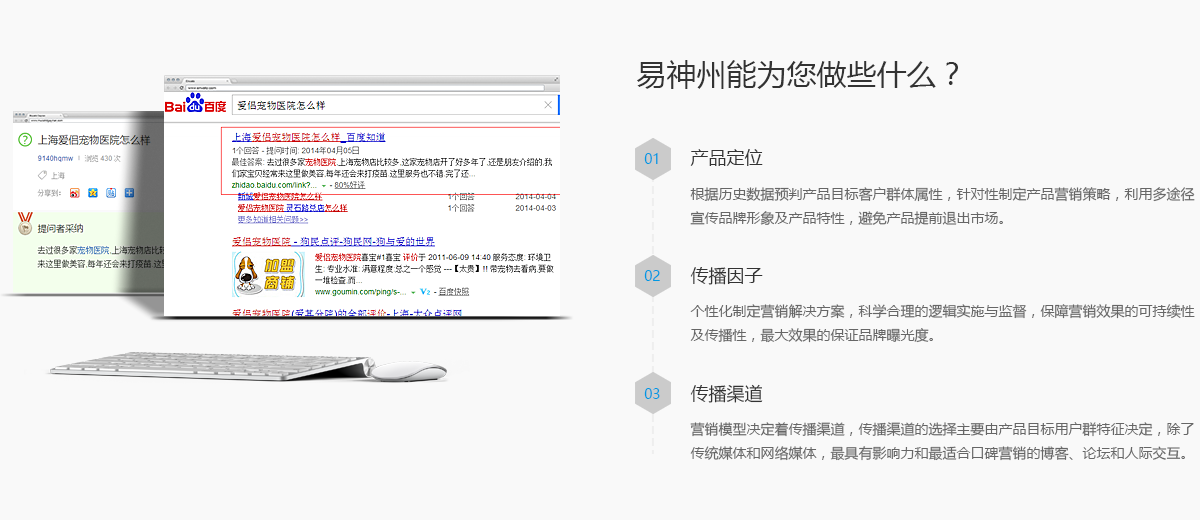
Task: Expand dropdown arrow beside www.goumin.com URL
Action: click(412, 292)
